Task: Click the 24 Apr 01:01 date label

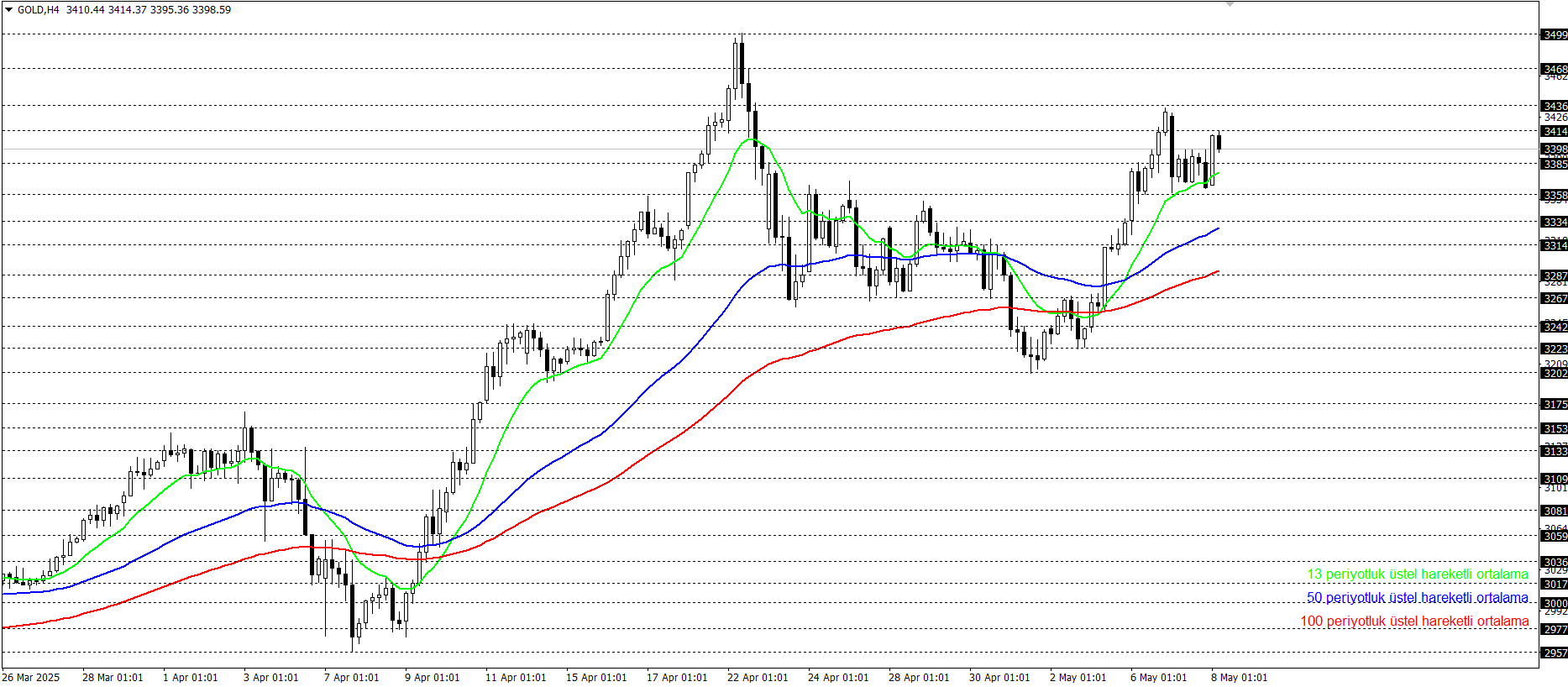Action: [x=838, y=678]
